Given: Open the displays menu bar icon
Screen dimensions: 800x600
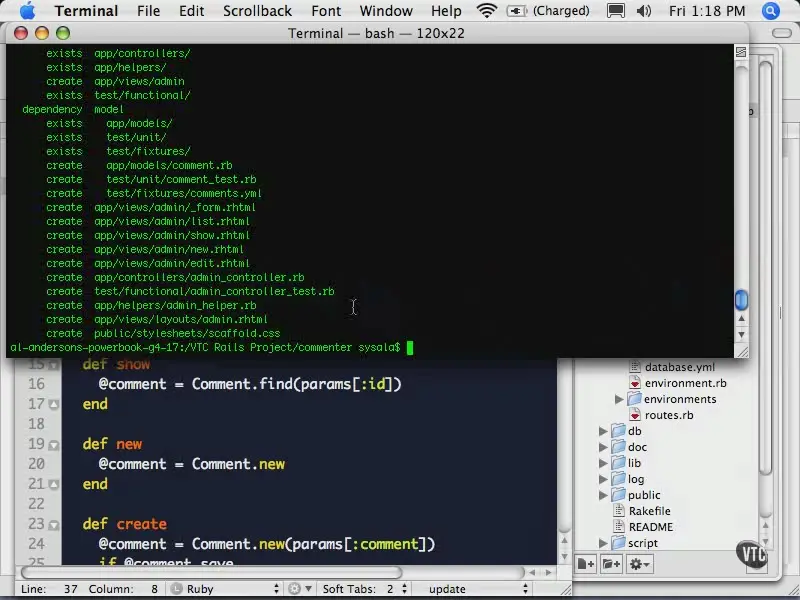Looking at the screenshot, I should point(616,11).
